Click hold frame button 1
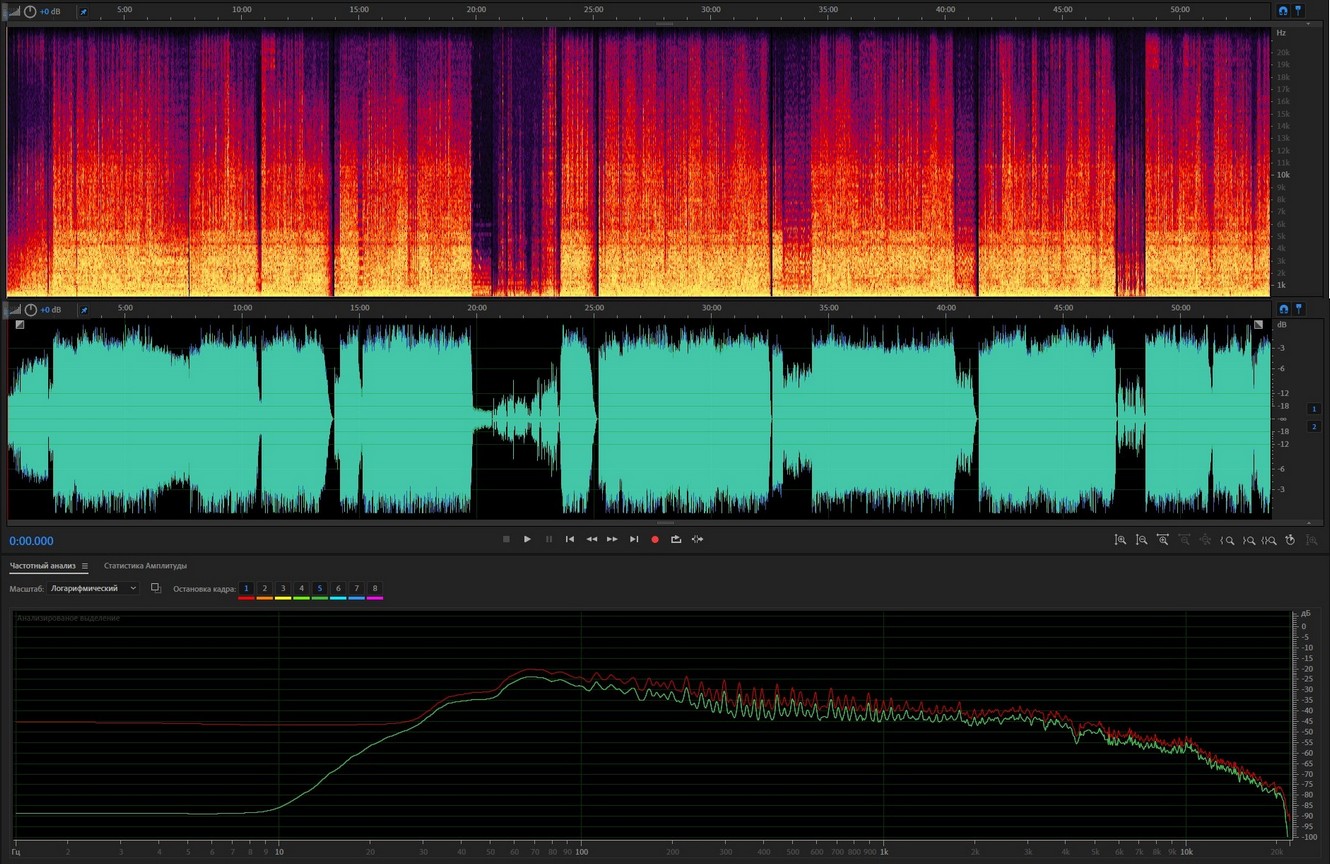Viewport: 1330px width, 864px height. (x=246, y=588)
